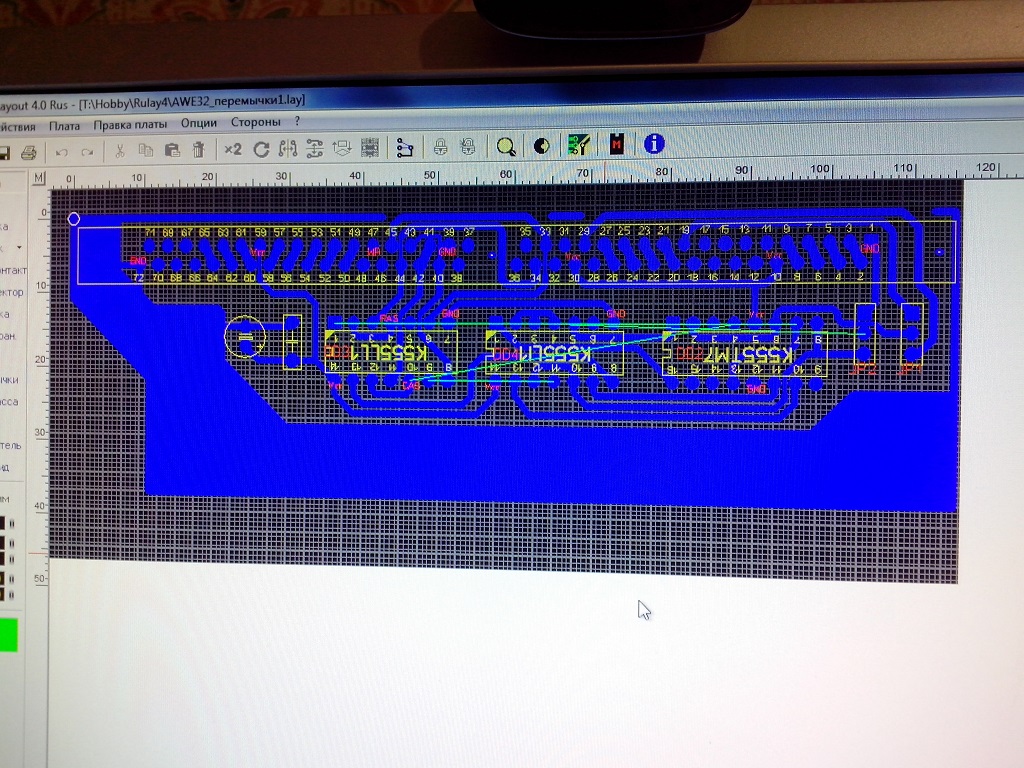Open the ? help menu
1024x768 pixels.
(x=297, y=121)
